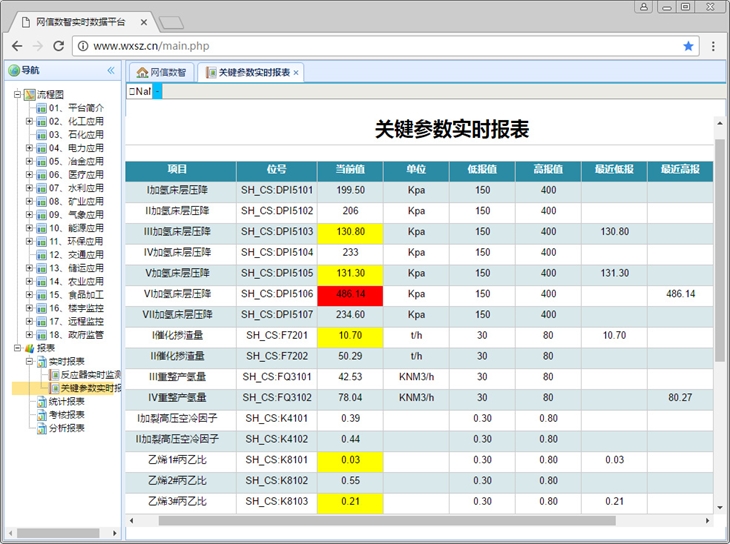Click the blue bookmark star
Image resolution: width=730 pixels, height=544 pixels.
coord(688,46)
